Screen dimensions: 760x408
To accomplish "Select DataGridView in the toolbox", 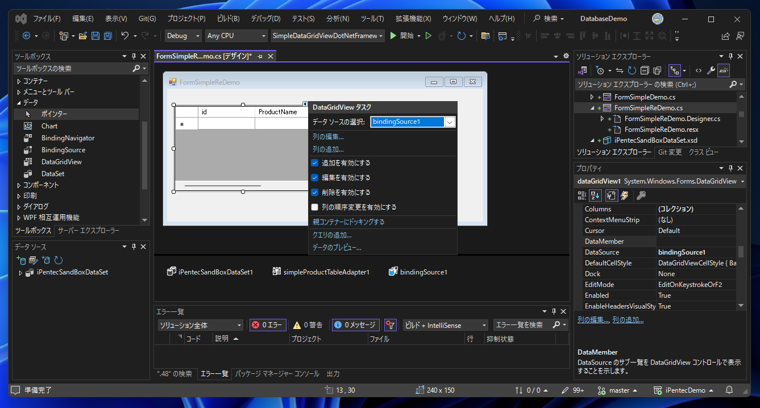I will 62,162.
